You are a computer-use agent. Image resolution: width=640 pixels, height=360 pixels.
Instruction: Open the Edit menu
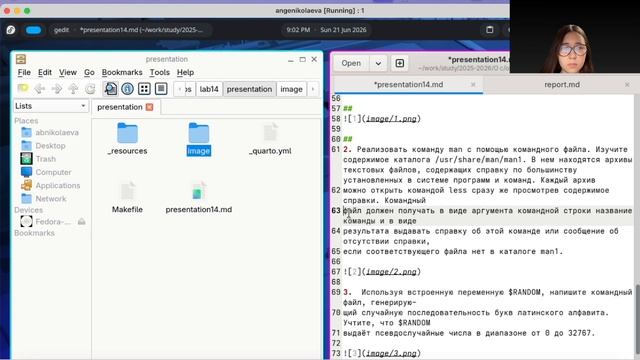pos(45,72)
